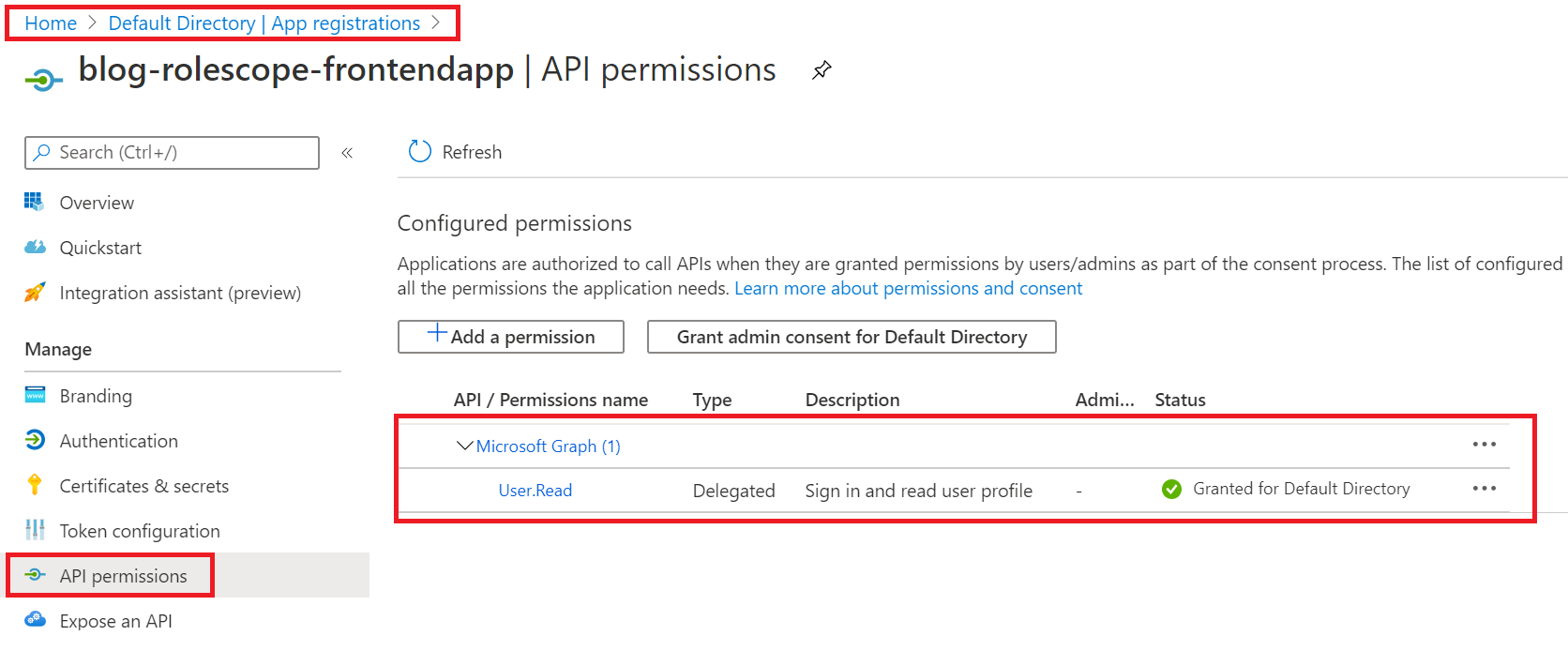Select API permissions in sidebar
This screenshot has width=1568, height=666.
click(x=123, y=576)
